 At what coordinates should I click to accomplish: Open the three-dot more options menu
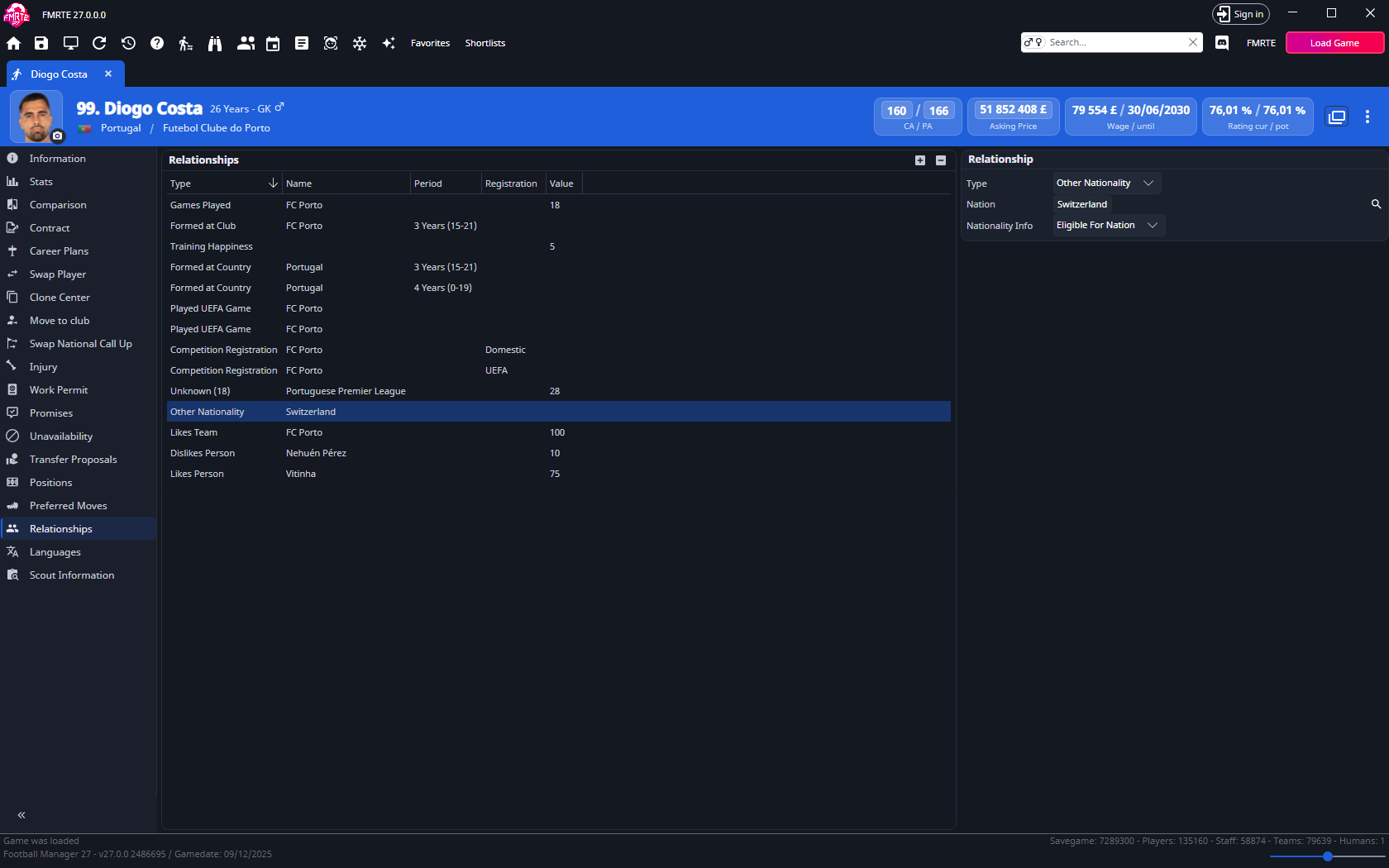pos(1368,117)
